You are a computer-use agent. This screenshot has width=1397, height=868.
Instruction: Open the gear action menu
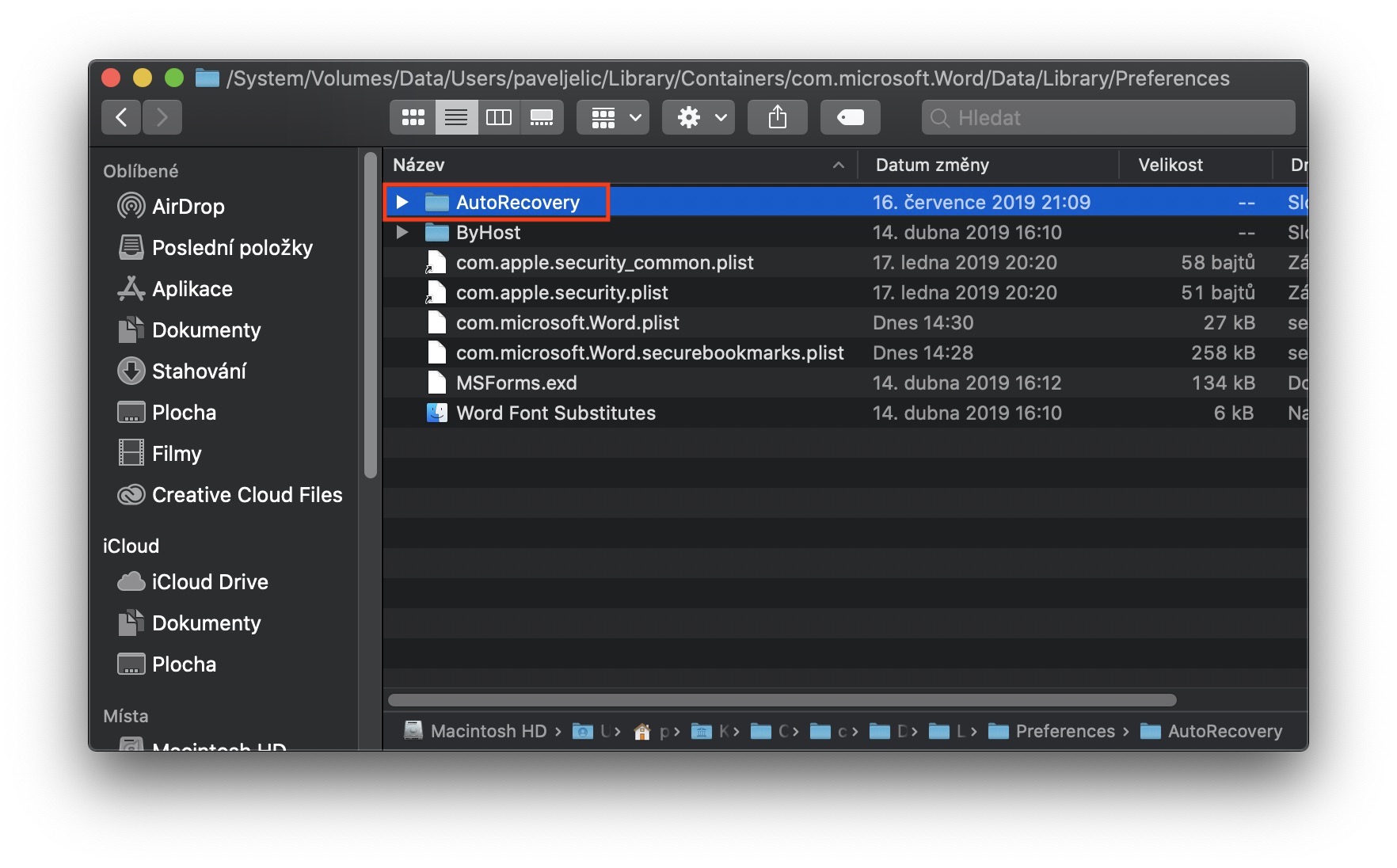click(x=698, y=117)
